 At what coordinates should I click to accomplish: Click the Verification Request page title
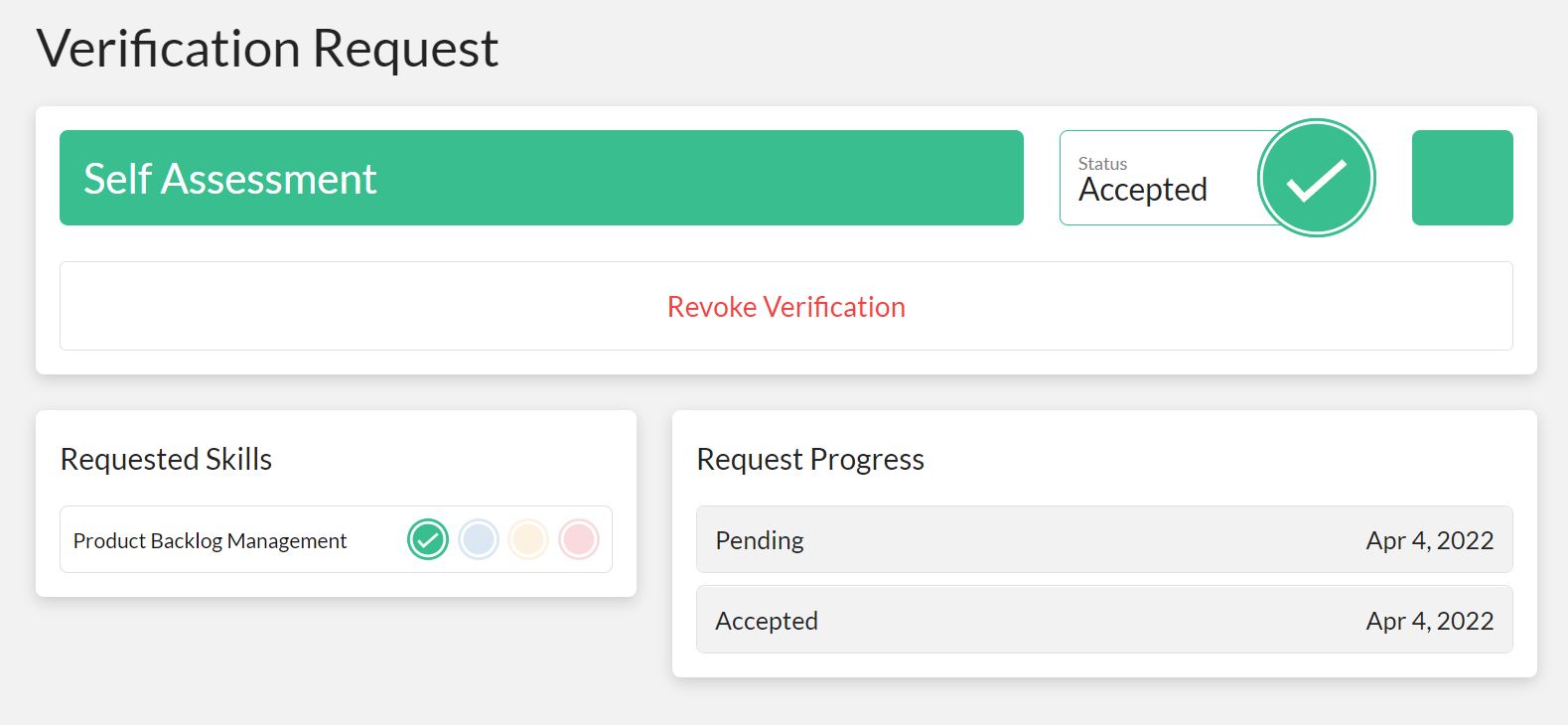(267, 48)
